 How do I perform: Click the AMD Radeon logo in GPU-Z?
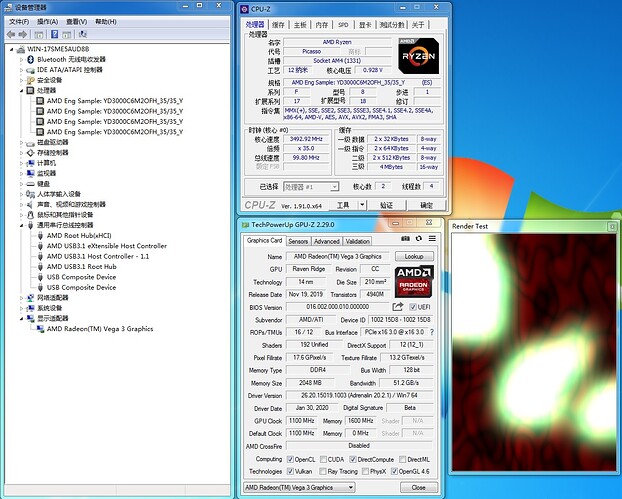[414, 281]
